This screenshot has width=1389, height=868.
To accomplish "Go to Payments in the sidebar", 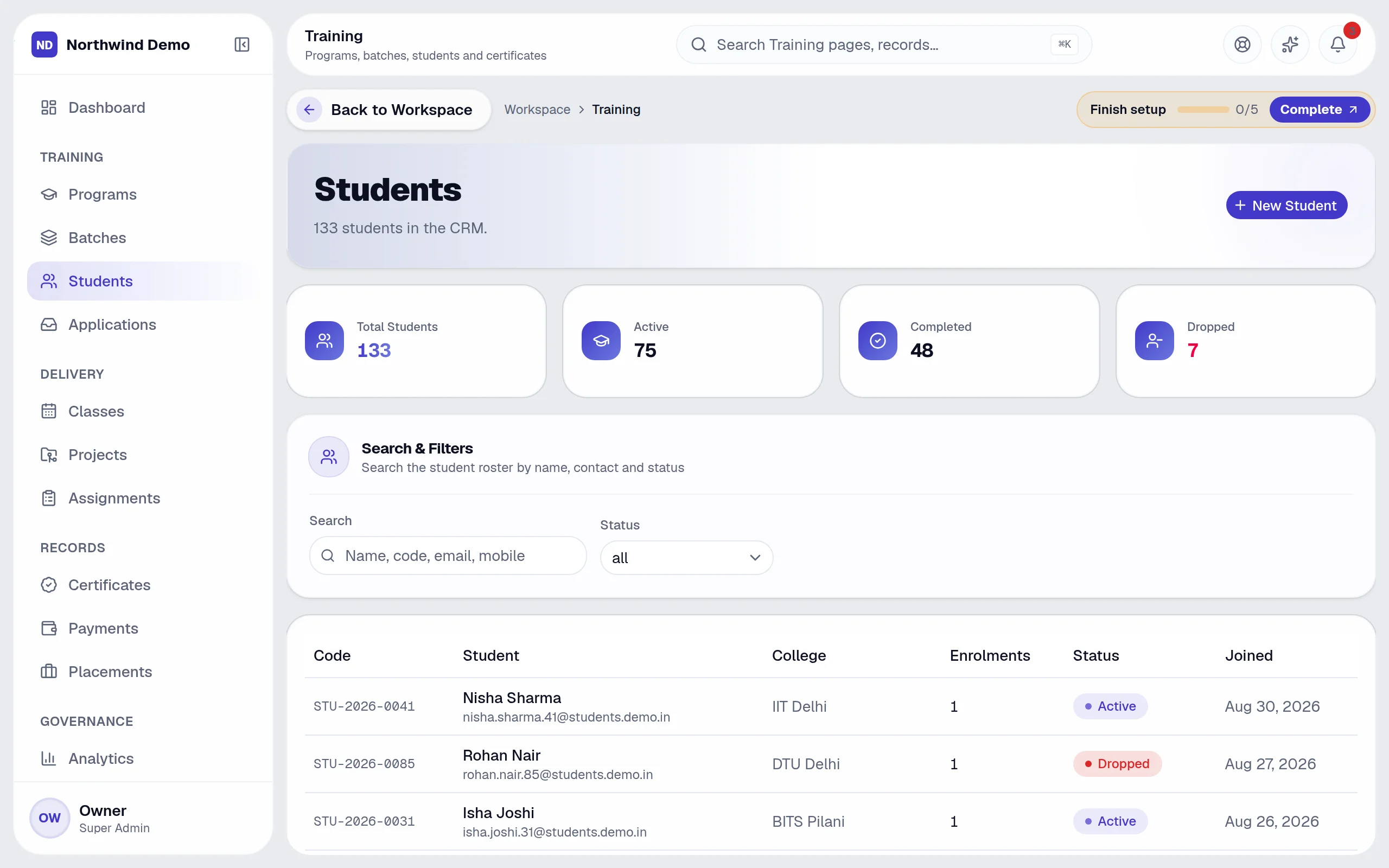I will tap(142, 628).
